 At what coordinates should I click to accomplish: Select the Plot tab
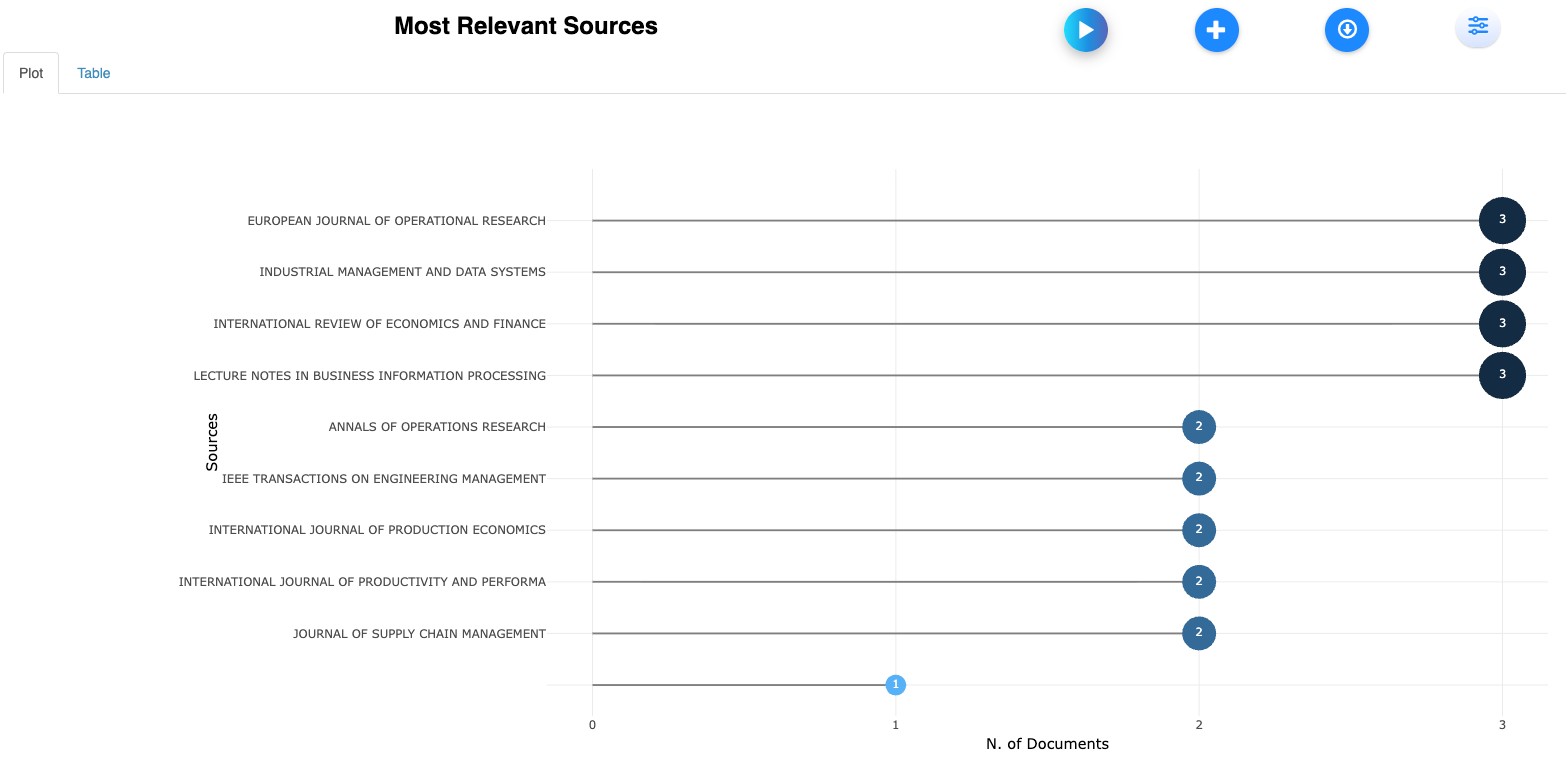tap(31, 73)
